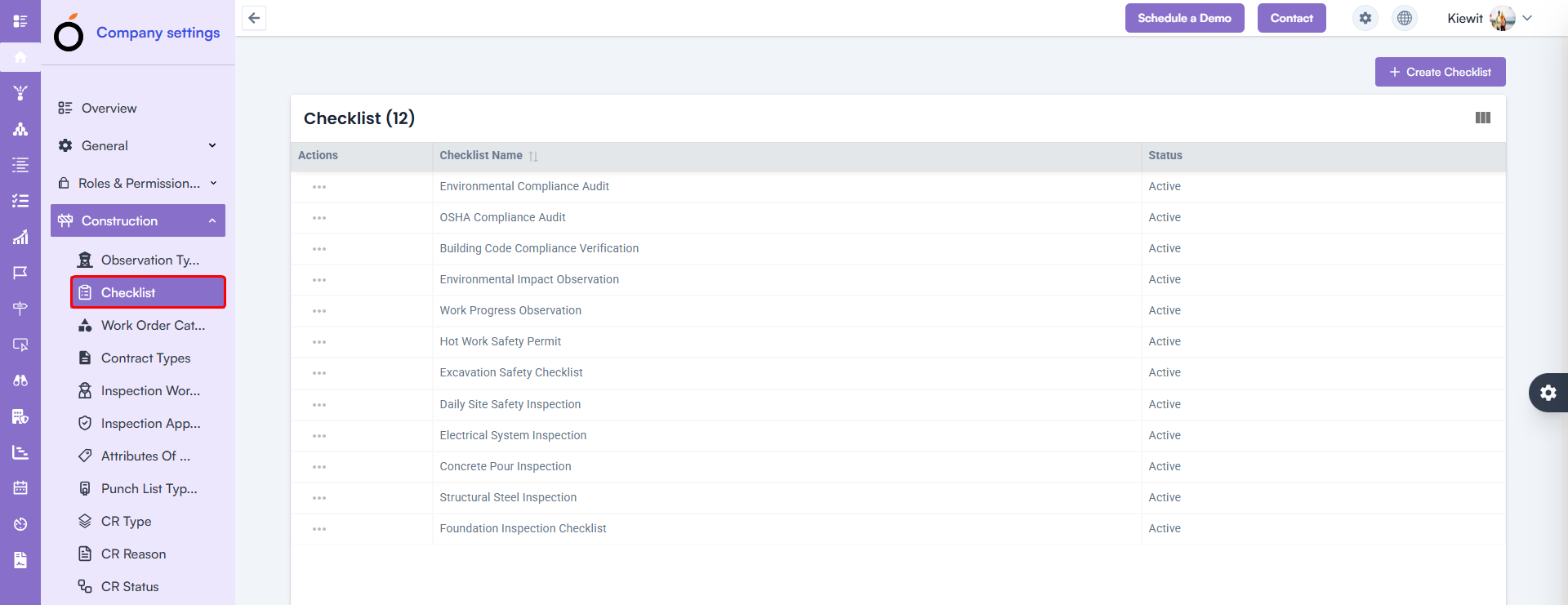Open the floating gear widget on right edge
Image resolution: width=1568 pixels, height=605 pixels.
click(x=1548, y=393)
